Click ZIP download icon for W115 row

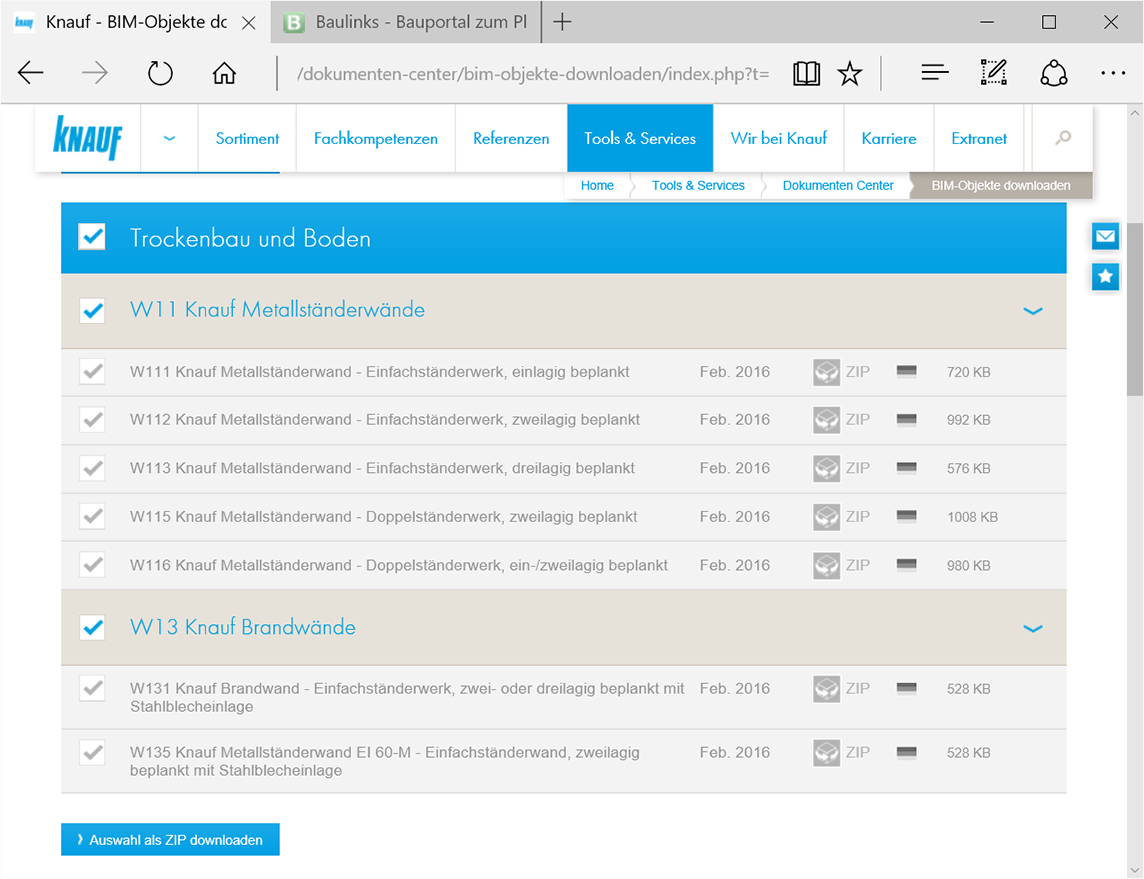pos(827,517)
